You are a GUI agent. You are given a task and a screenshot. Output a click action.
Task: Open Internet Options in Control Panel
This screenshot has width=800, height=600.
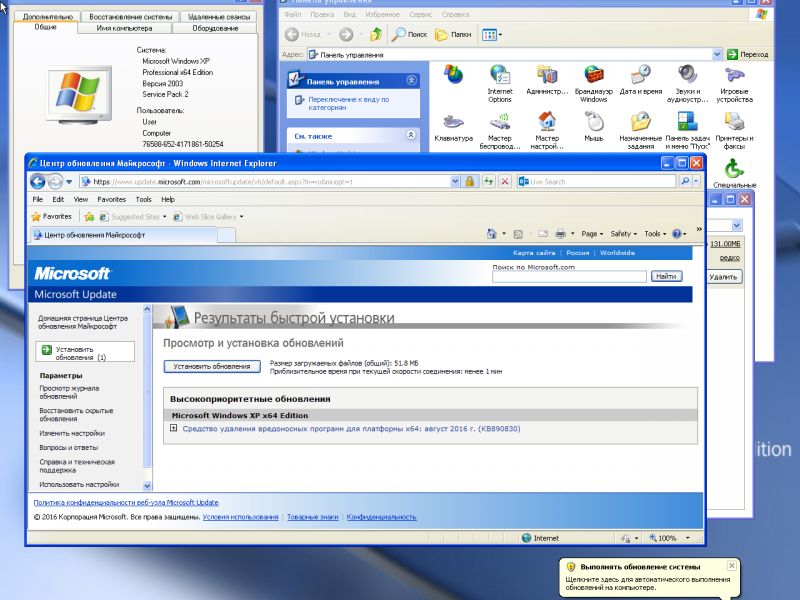(499, 84)
